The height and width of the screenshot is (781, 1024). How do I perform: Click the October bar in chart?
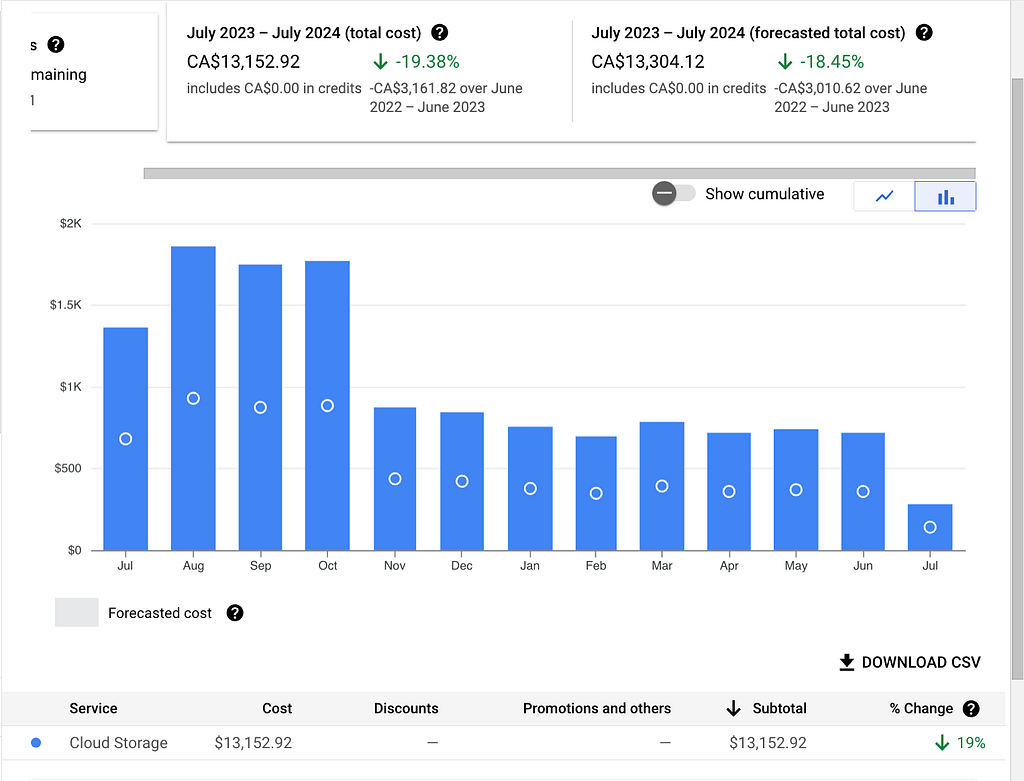click(x=327, y=406)
